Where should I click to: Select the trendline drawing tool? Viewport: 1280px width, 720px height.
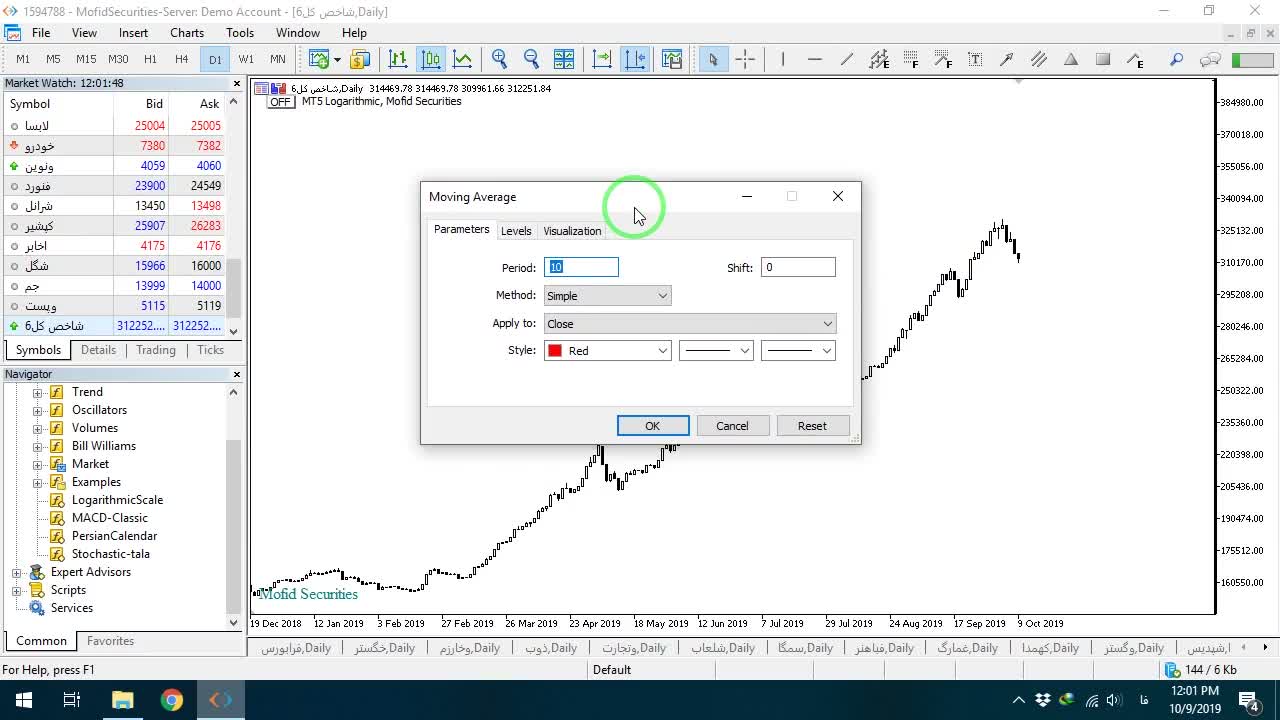coord(847,59)
